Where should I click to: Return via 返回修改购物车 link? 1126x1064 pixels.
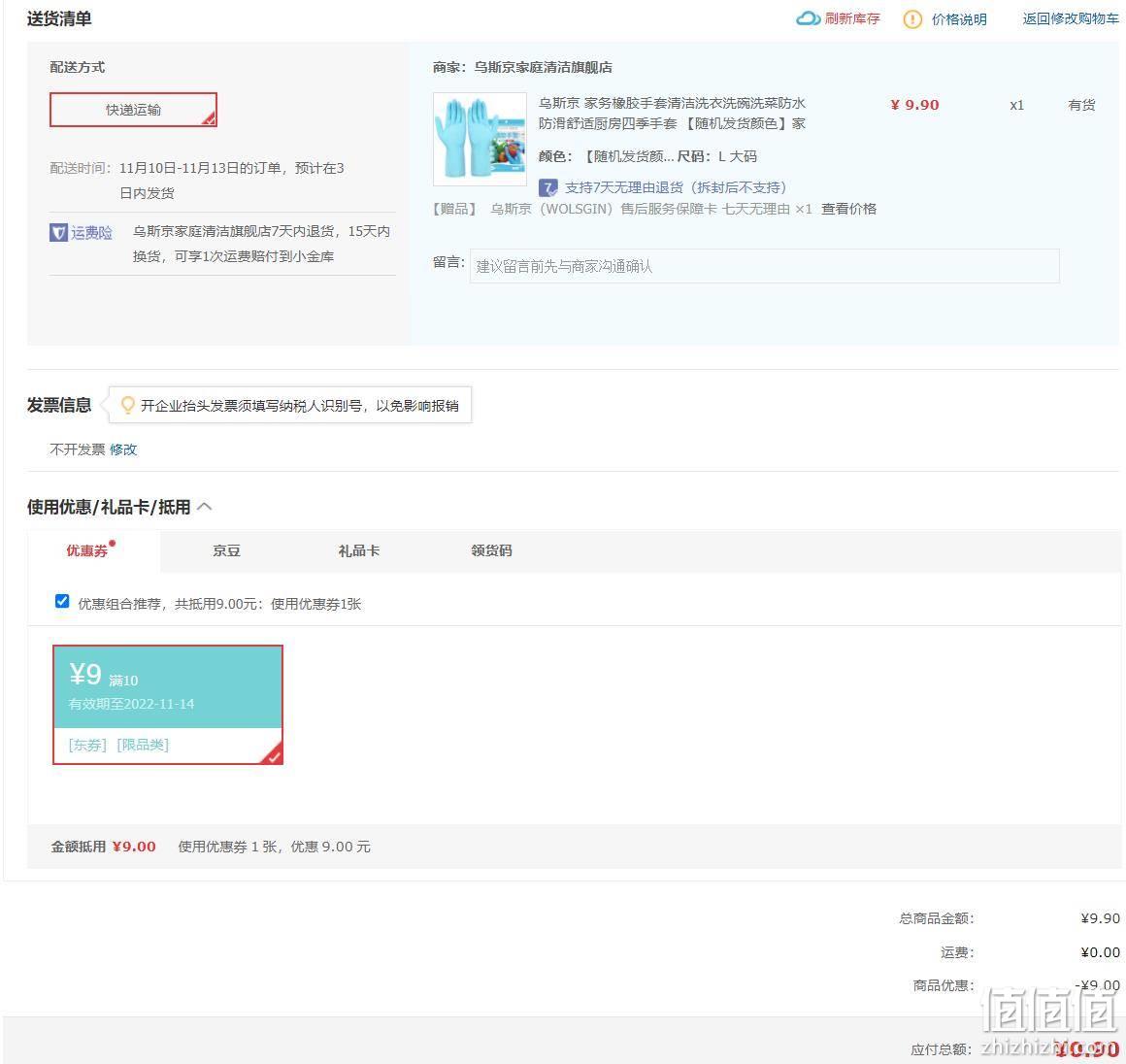(x=1070, y=18)
